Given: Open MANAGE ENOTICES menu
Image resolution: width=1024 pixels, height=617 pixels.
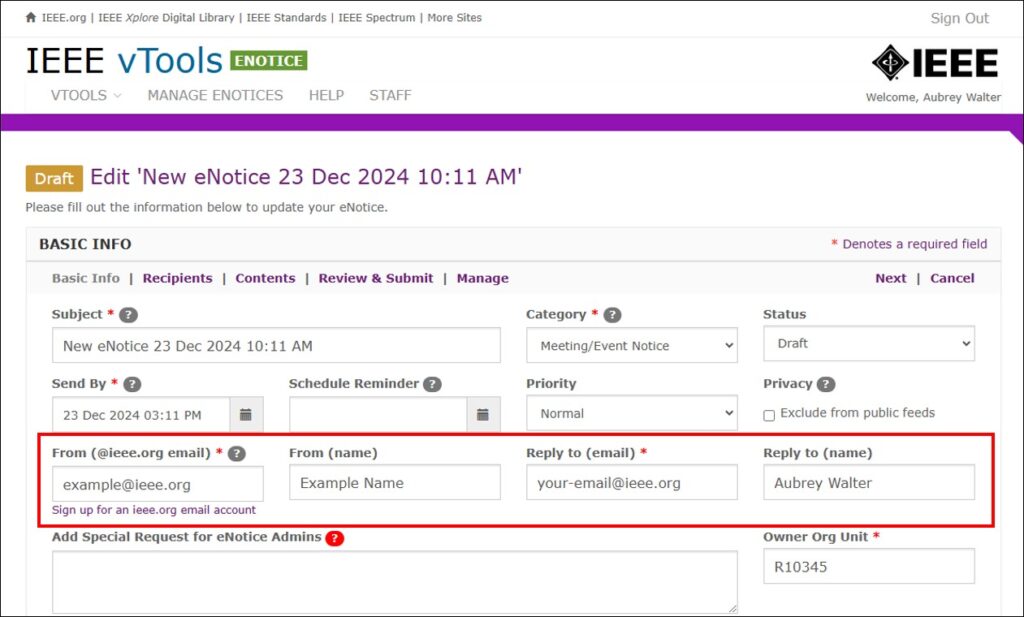Looking at the screenshot, I should [216, 95].
